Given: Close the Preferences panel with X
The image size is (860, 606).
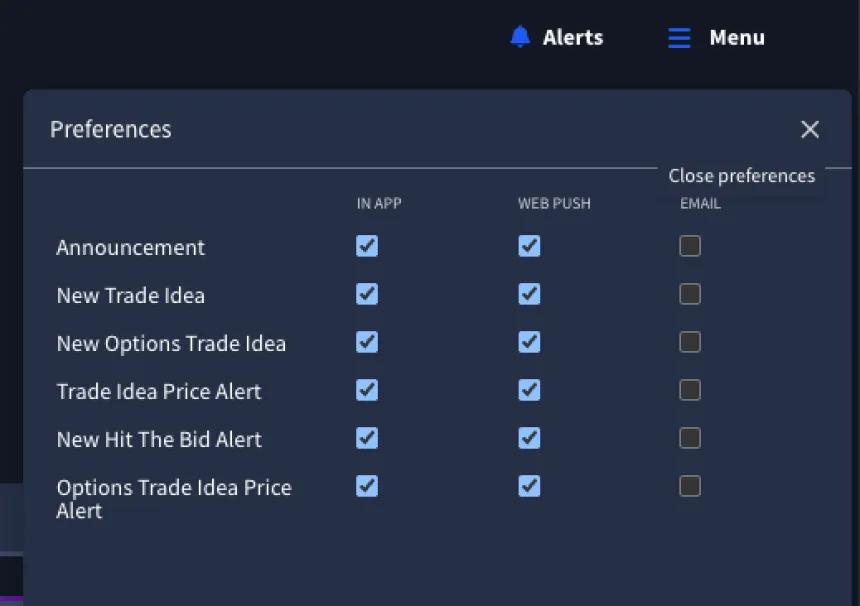Looking at the screenshot, I should [x=810, y=130].
